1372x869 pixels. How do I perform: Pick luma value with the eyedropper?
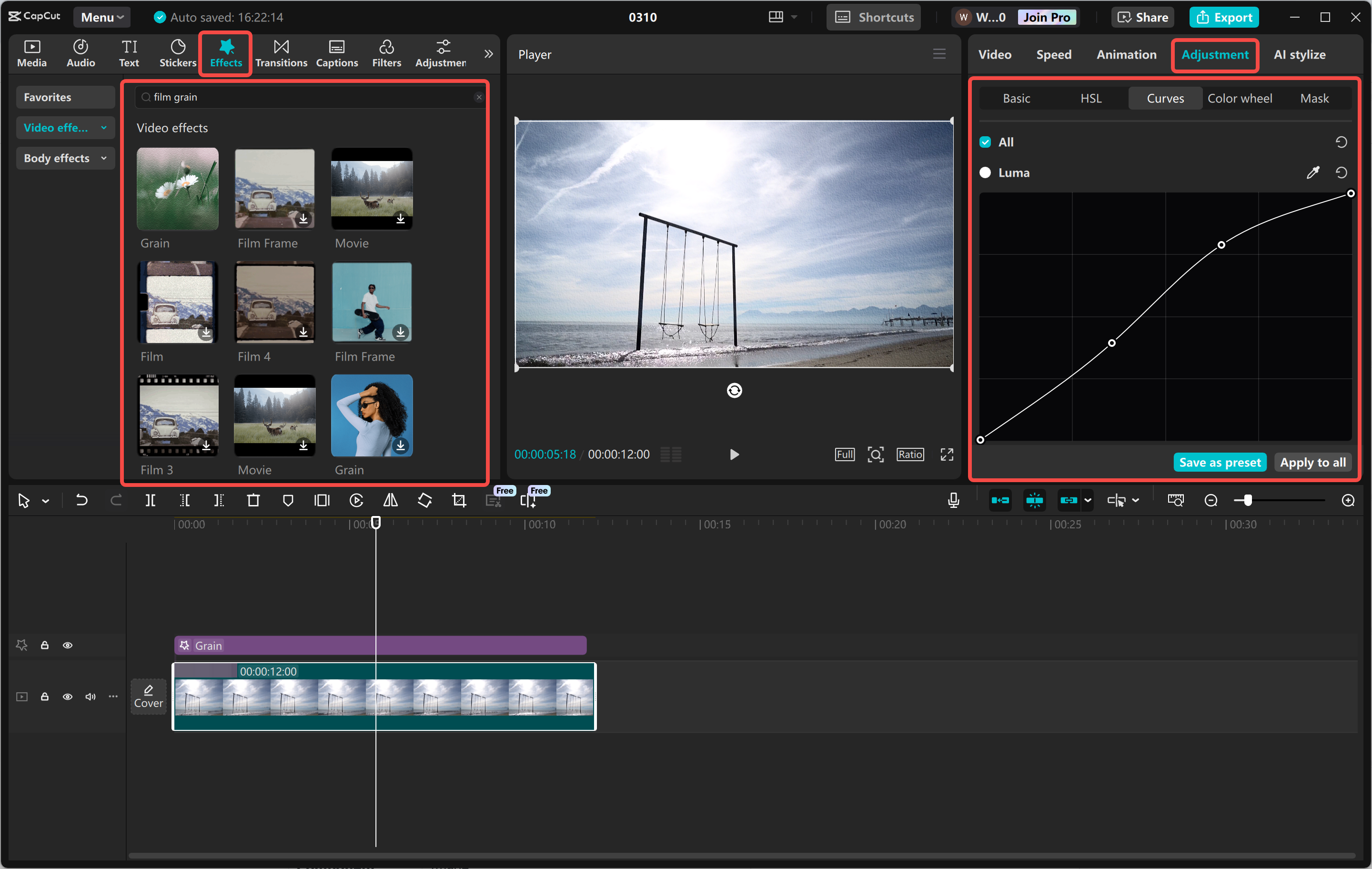coord(1313,172)
